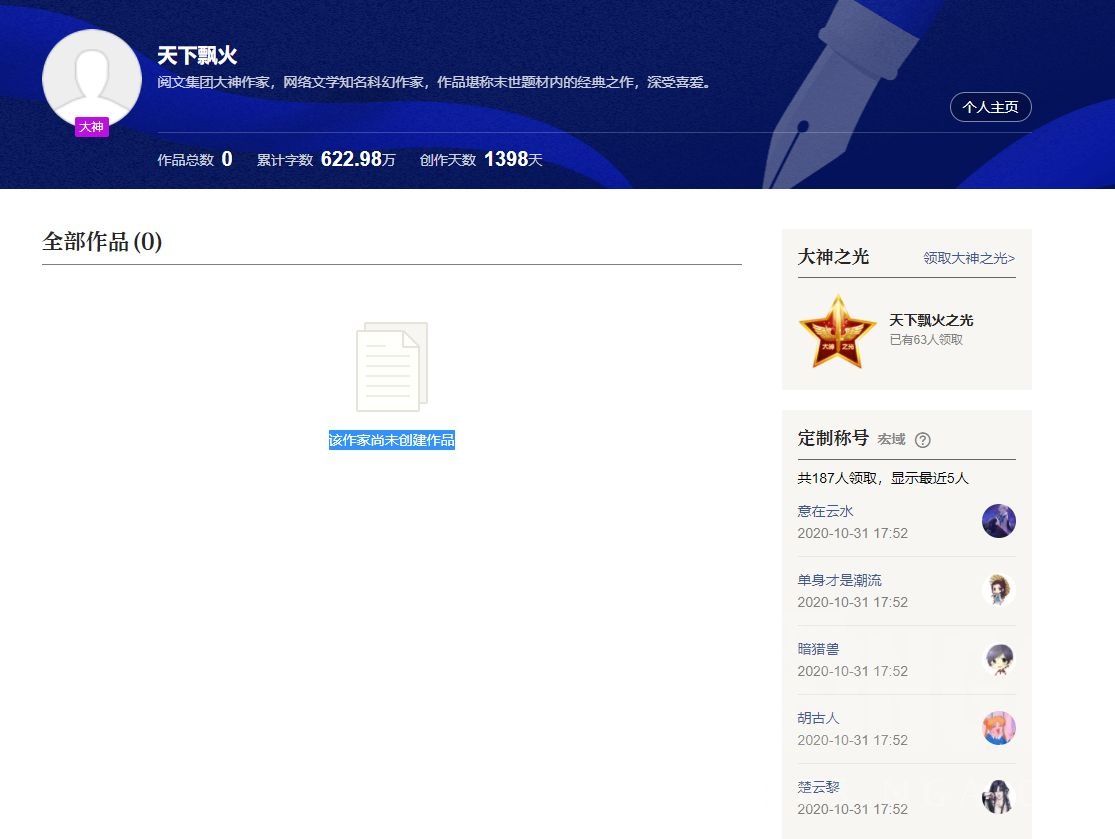Click the 楚云黎 username text

(820, 787)
